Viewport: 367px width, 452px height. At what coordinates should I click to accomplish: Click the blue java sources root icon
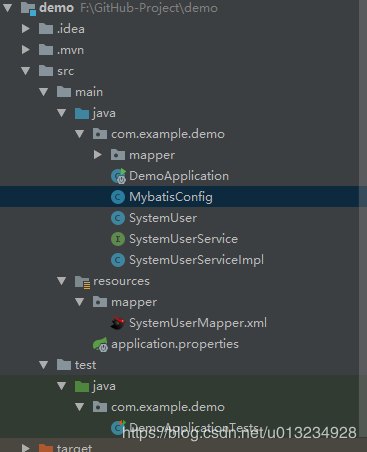click(x=82, y=113)
